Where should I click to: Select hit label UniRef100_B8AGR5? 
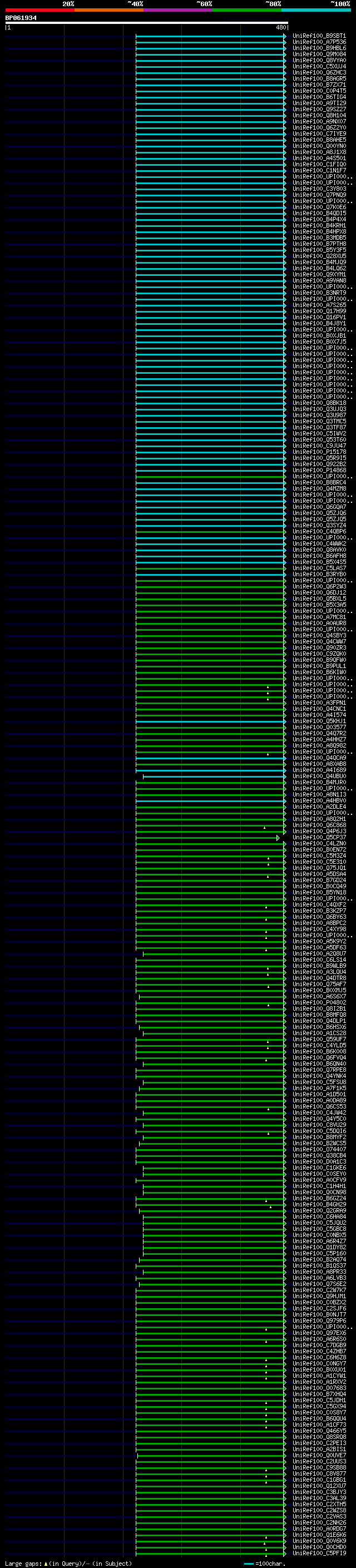pyautogui.click(x=319, y=78)
